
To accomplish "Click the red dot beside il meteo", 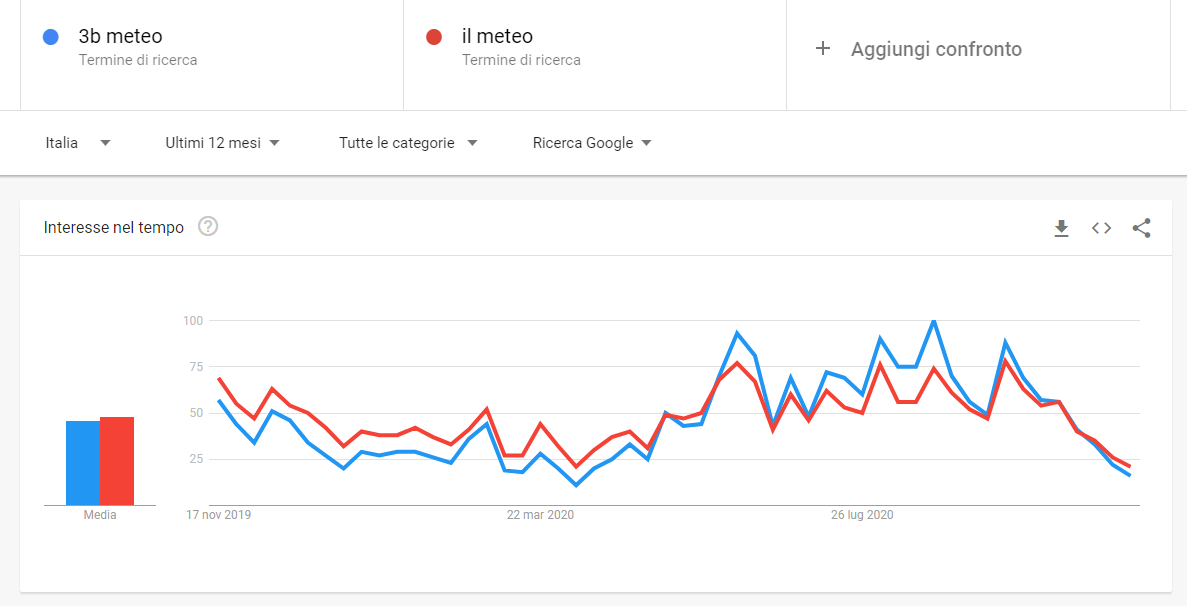I will pyautogui.click(x=434, y=36).
